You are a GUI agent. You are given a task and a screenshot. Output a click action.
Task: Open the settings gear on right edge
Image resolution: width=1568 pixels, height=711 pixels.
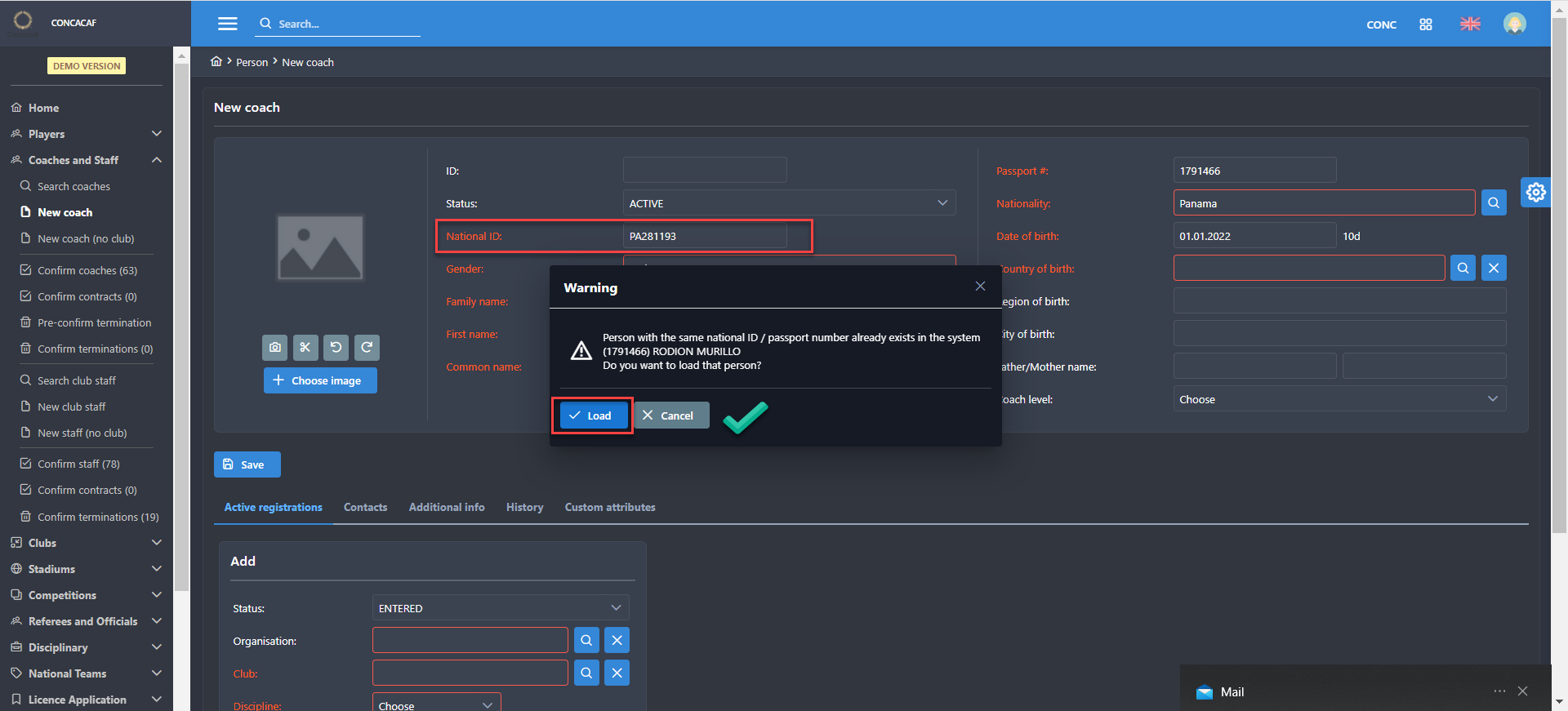pos(1535,193)
